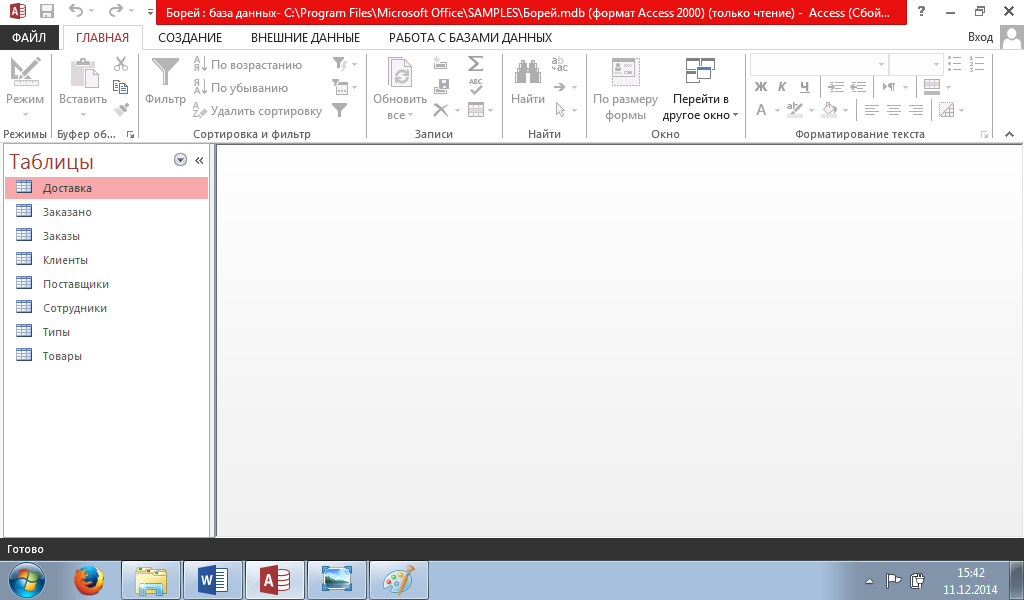Viewport: 1024px width, 600px height.
Task: Click the Sigma totals icon
Action: [x=475, y=64]
